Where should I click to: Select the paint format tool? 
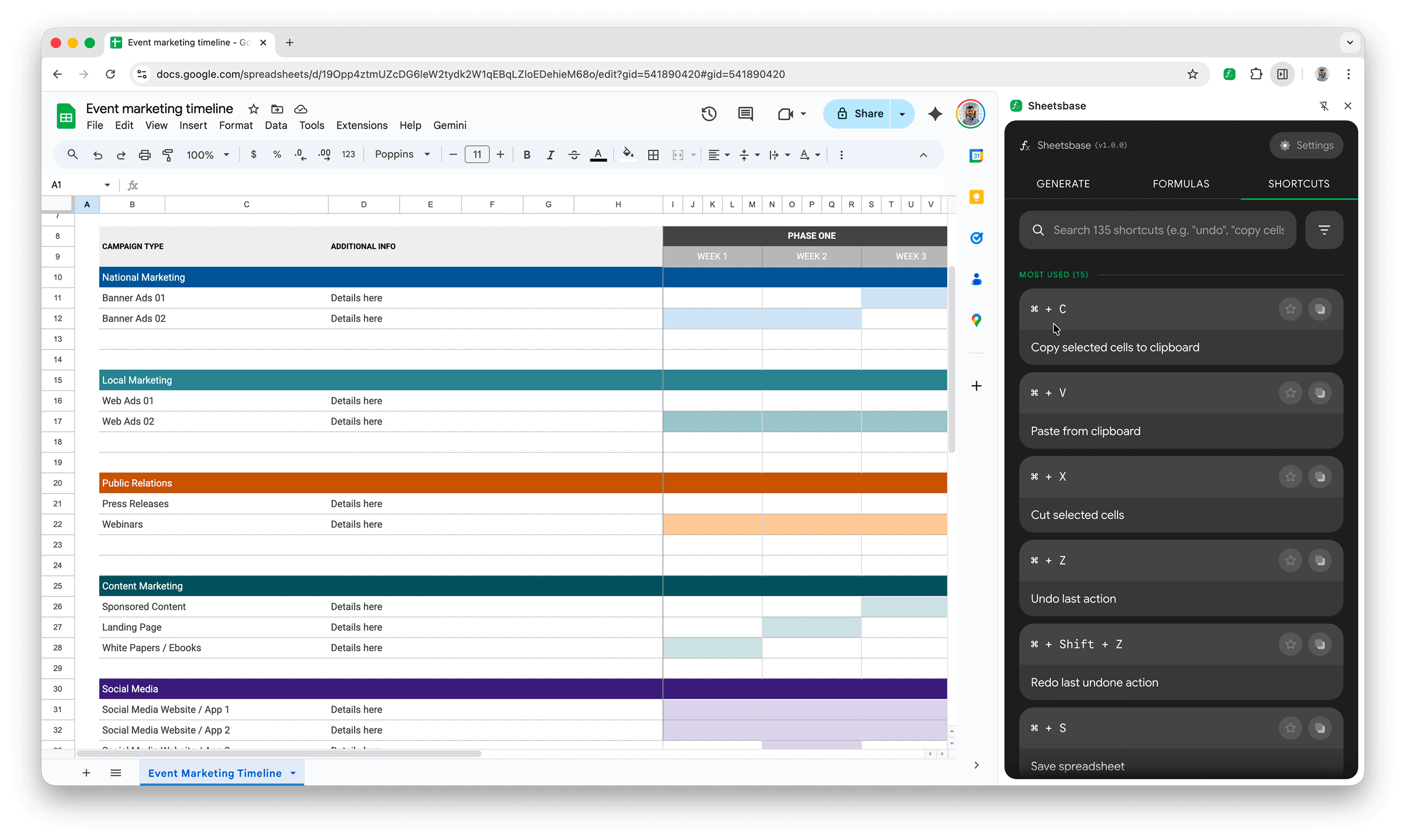point(167,154)
